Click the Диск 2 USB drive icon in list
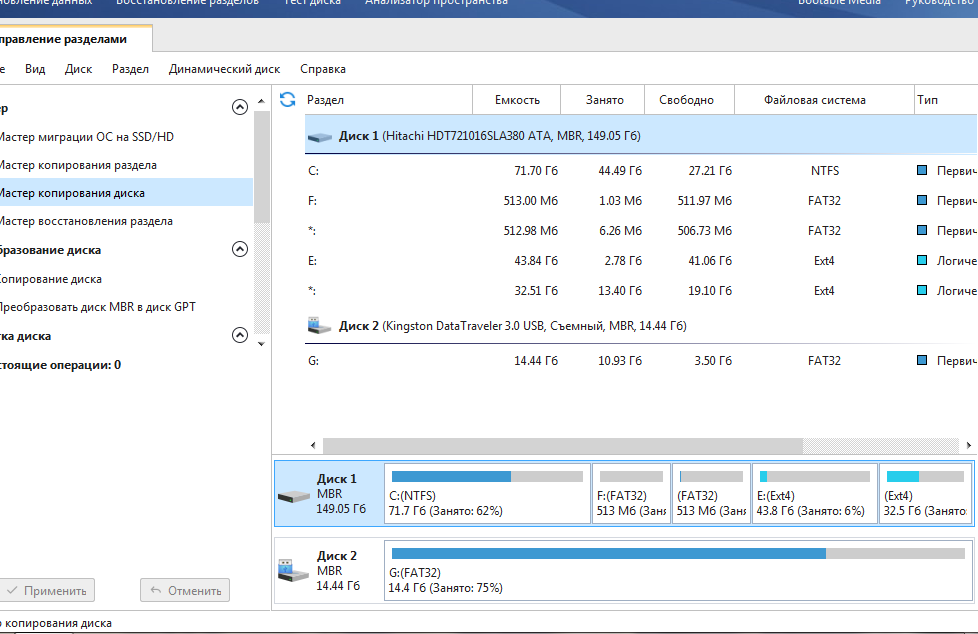 point(320,326)
